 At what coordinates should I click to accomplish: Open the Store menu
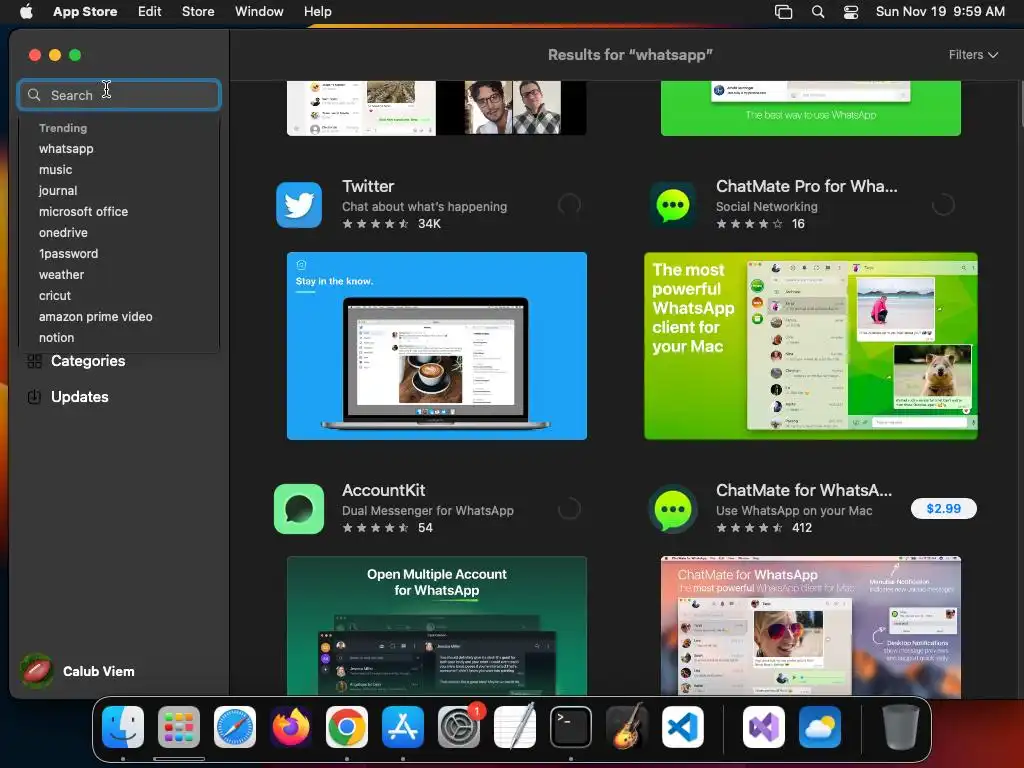coord(198,12)
